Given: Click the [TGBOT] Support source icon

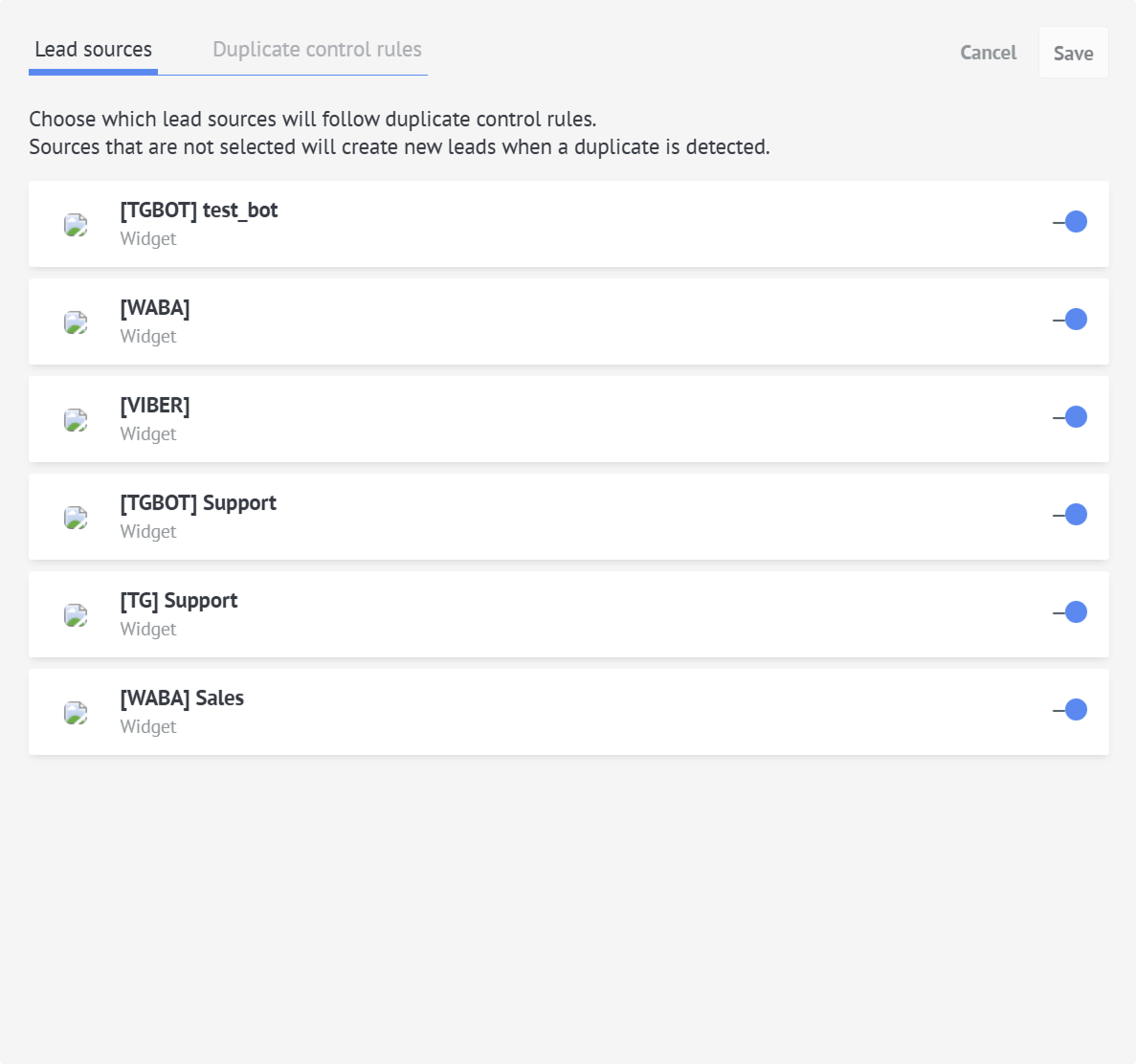Looking at the screenshot, I should [76, 517].
